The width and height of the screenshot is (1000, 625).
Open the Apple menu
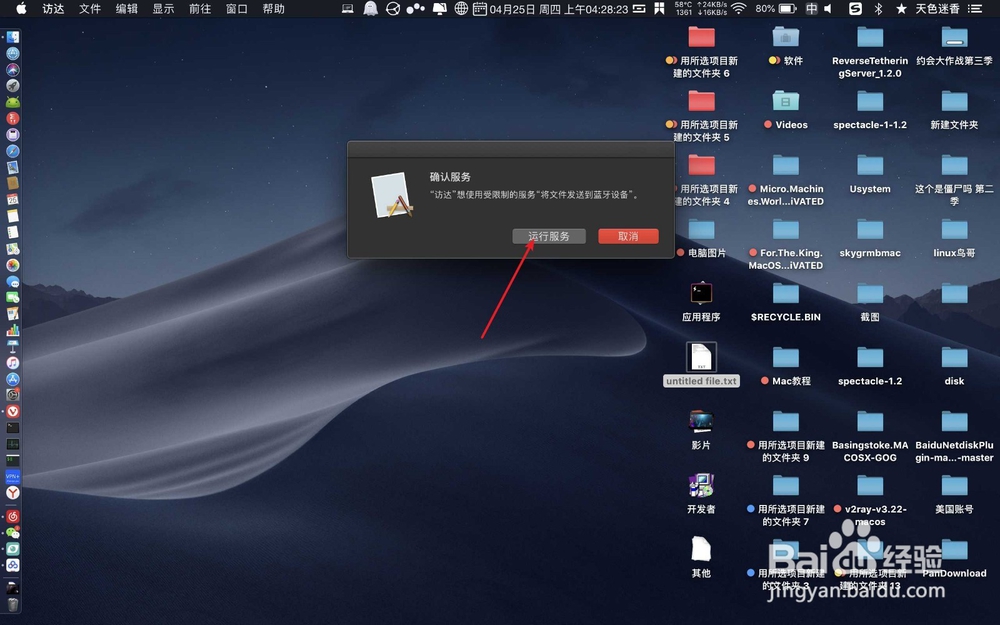pyautogui.click(x=21, y=8)
